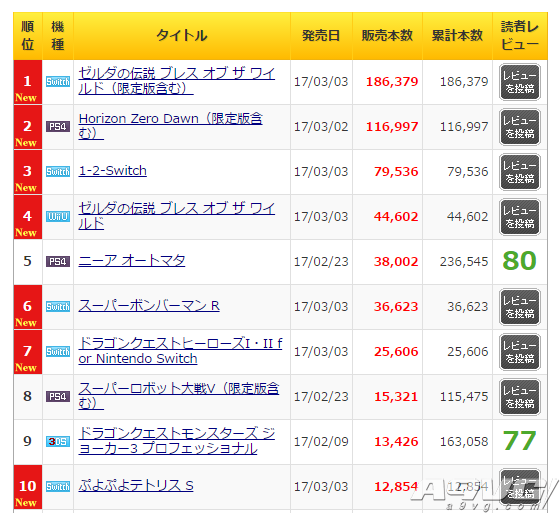
Task: Click cumulative sales value 115,475
Action: pyautogui.click(x=464, y=397)
